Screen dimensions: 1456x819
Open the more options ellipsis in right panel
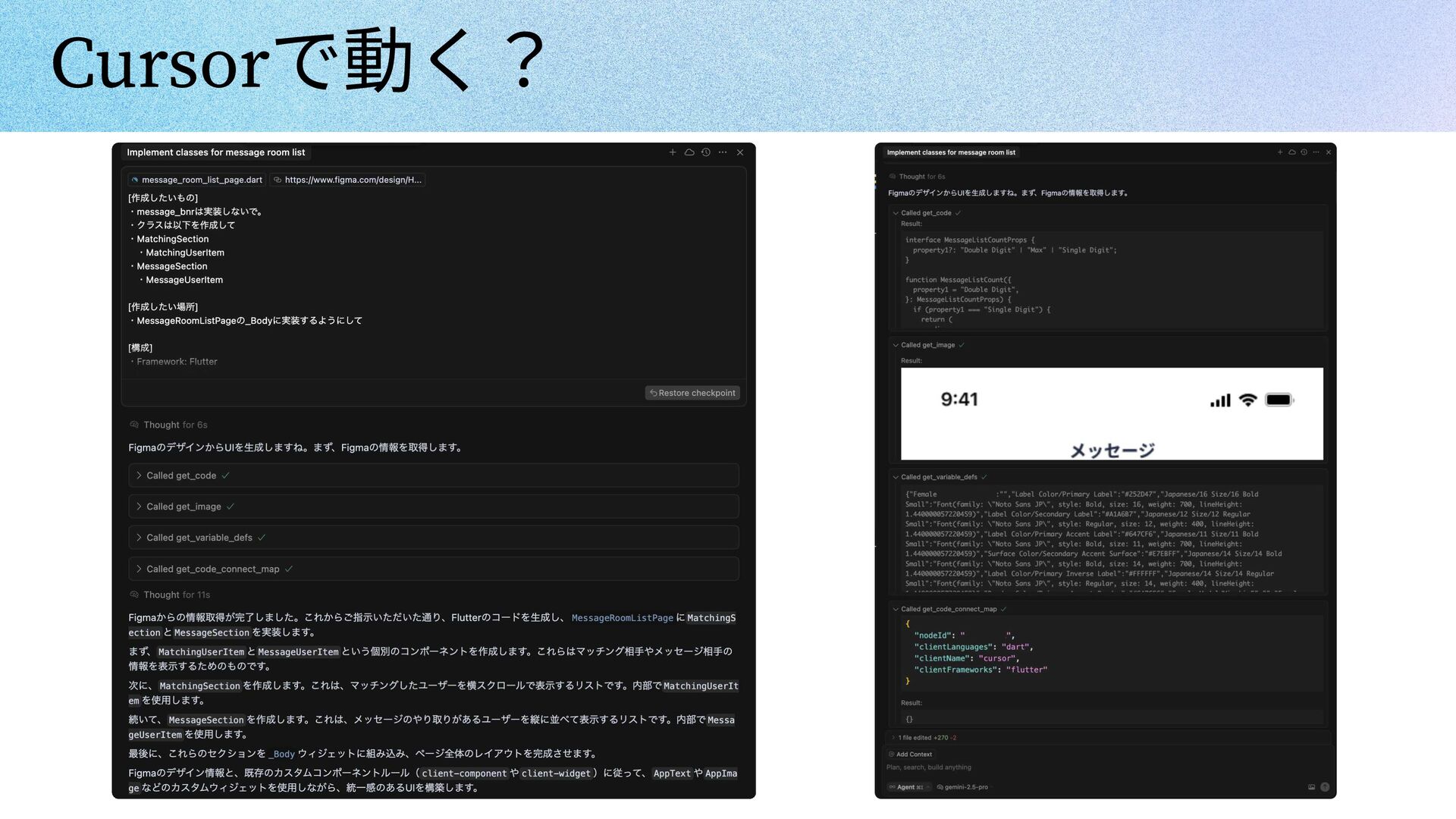coord(1316,152)
